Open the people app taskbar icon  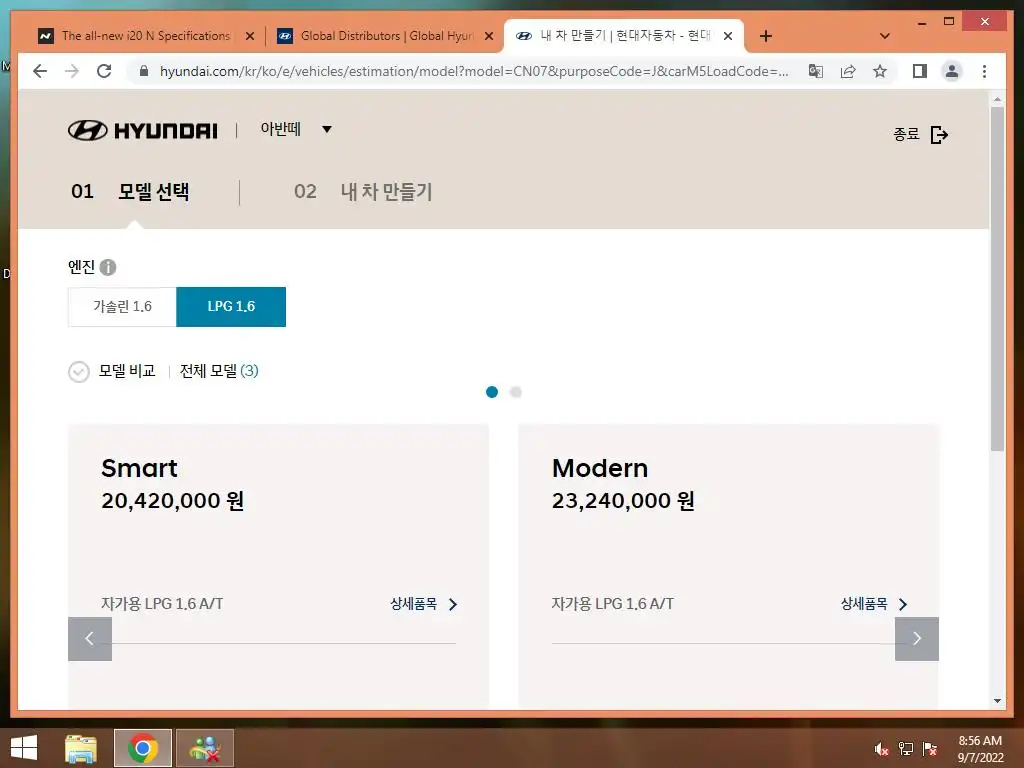click(x=205, y=748)
